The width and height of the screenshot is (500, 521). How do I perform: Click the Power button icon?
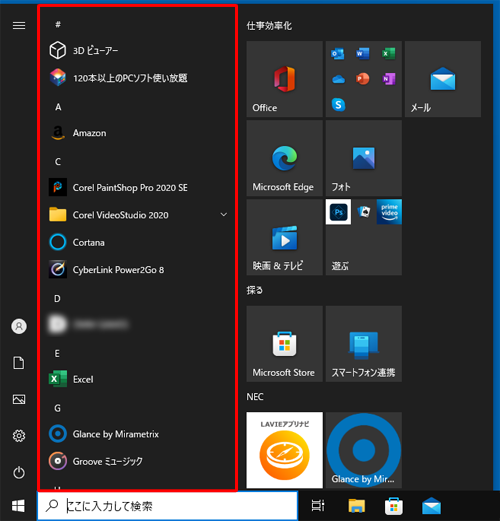[x=19, y=472]
